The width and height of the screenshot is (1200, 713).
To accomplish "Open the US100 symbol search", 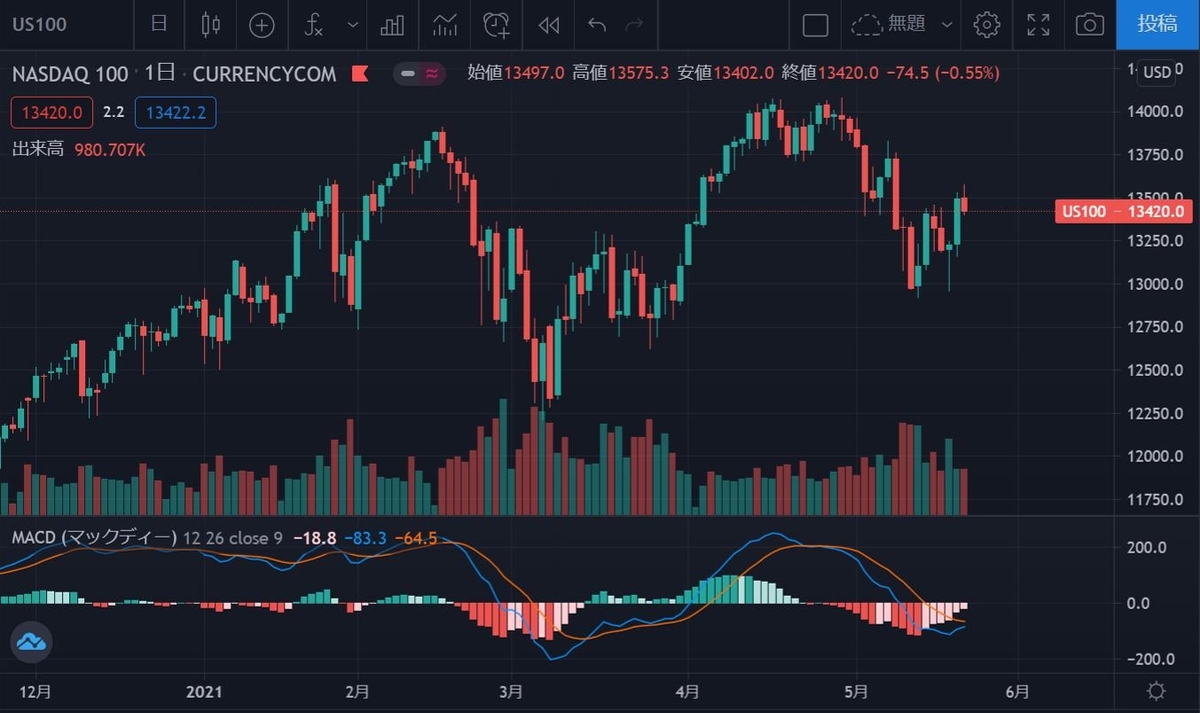I will (40, 24).
